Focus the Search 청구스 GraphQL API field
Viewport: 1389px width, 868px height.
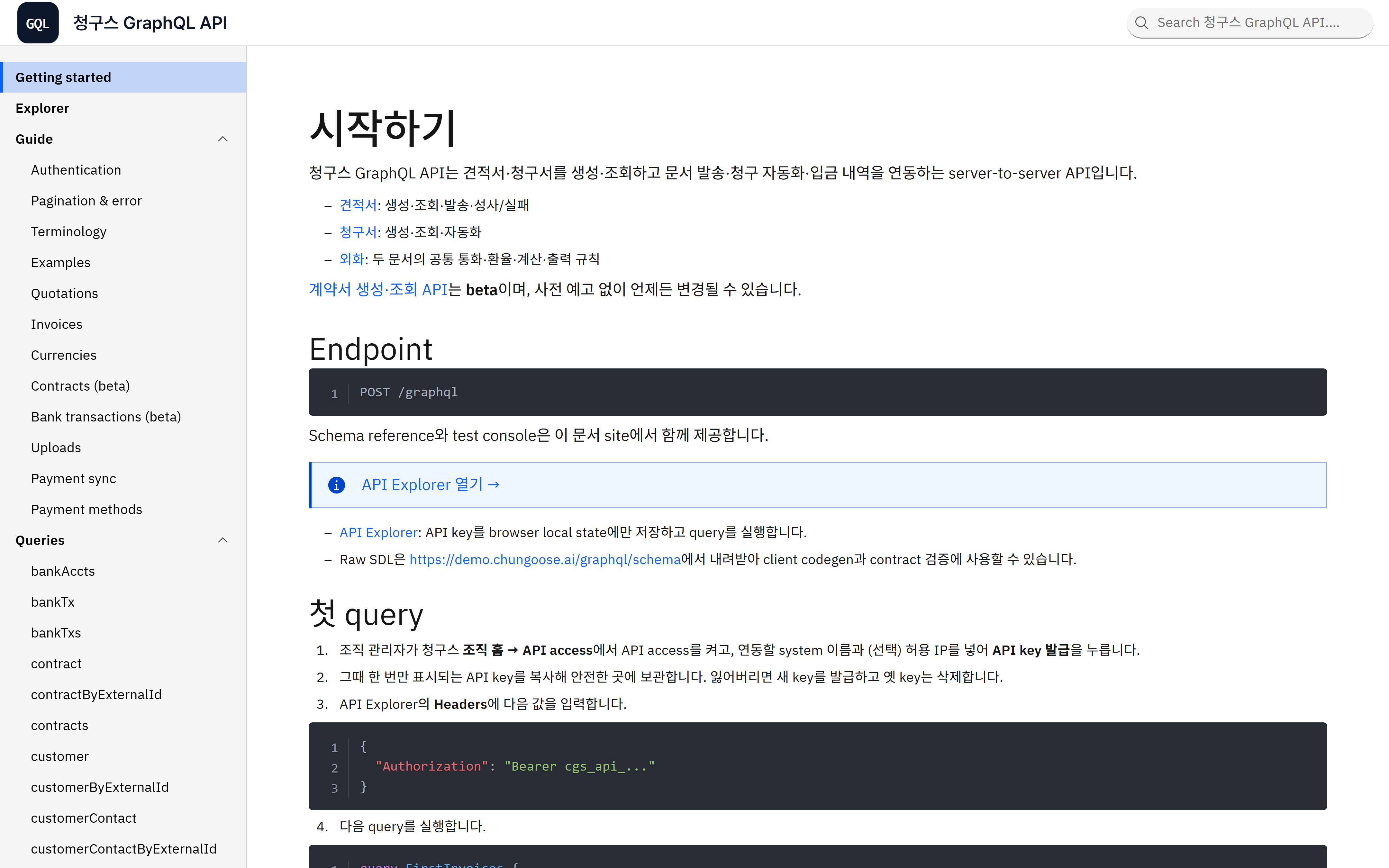coord(1249,23)
